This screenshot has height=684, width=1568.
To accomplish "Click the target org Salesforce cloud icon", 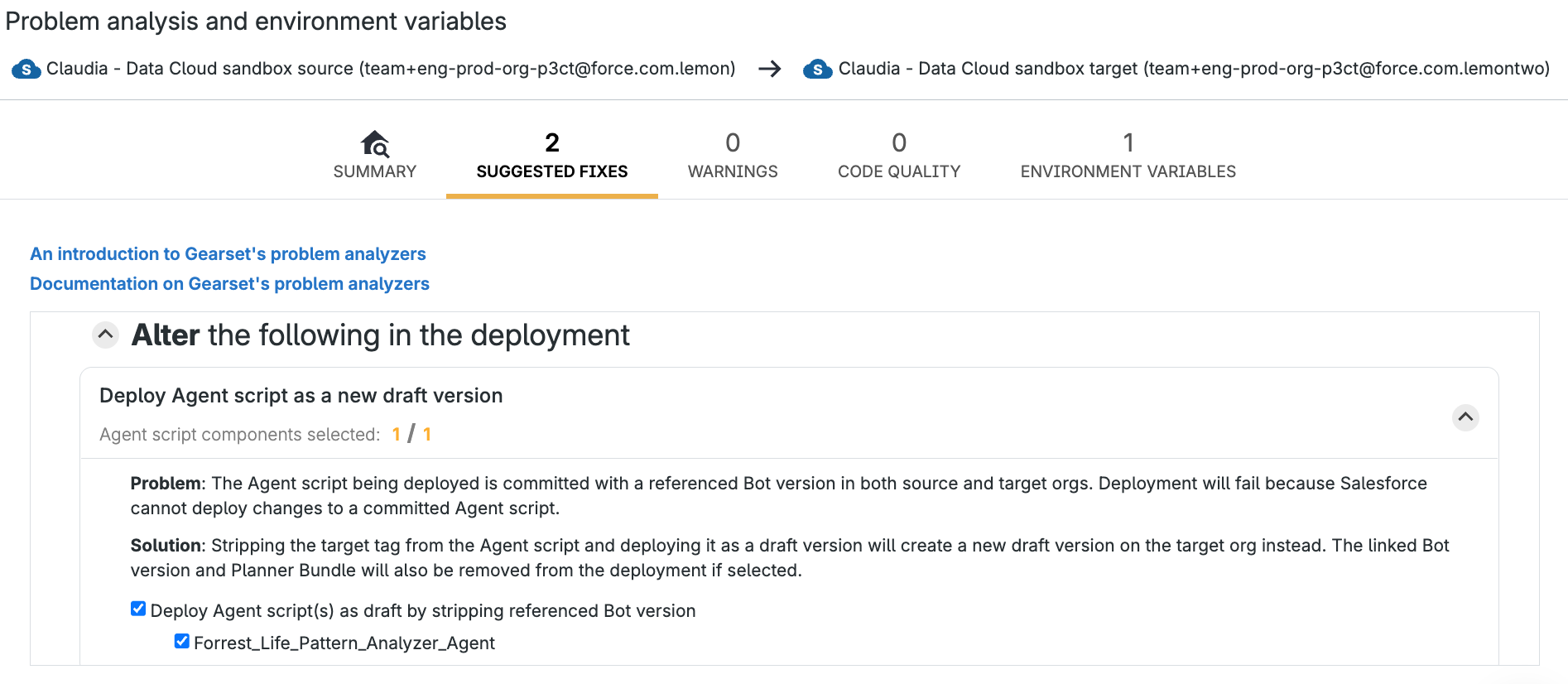I will tap(818, 70).
